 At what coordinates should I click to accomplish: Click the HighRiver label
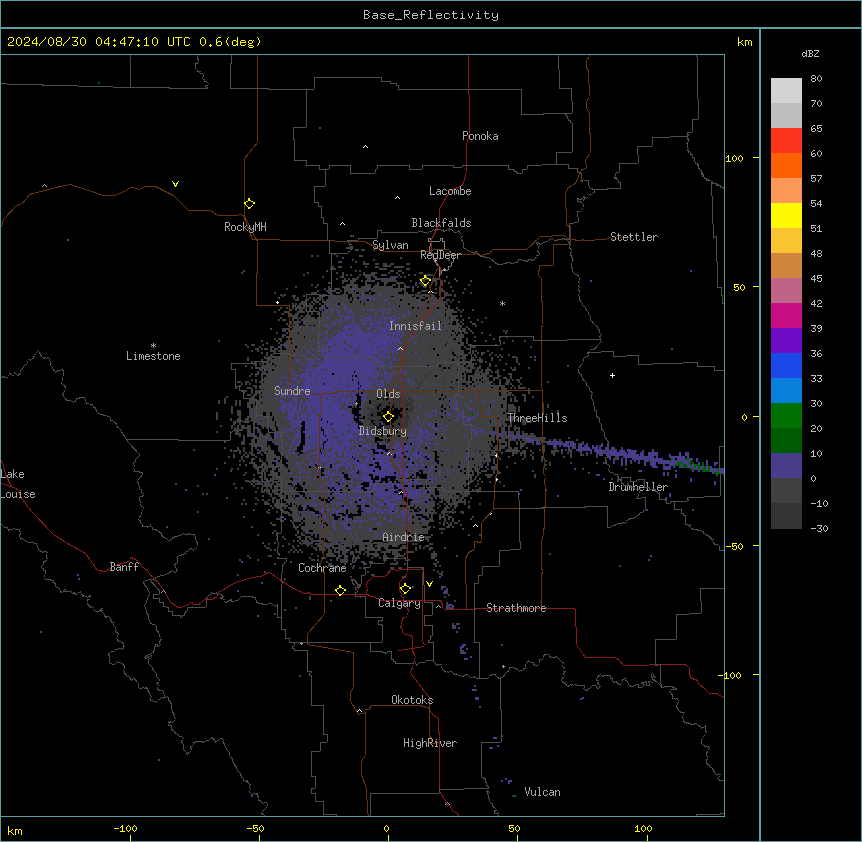430,743
